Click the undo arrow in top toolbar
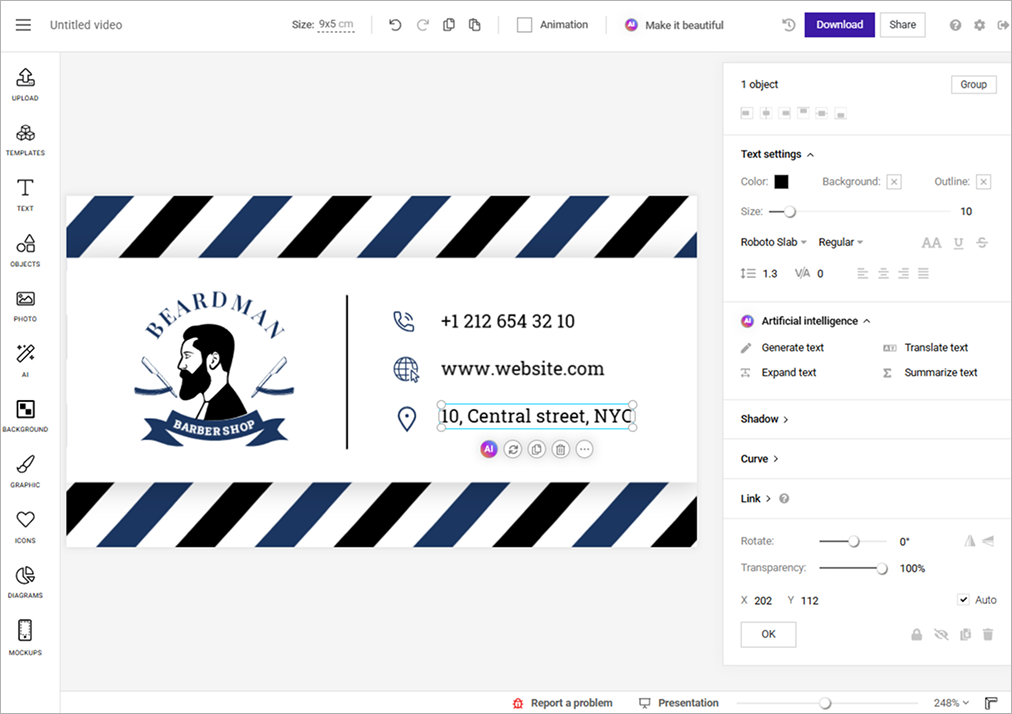1012x714 pixels. 395,25
